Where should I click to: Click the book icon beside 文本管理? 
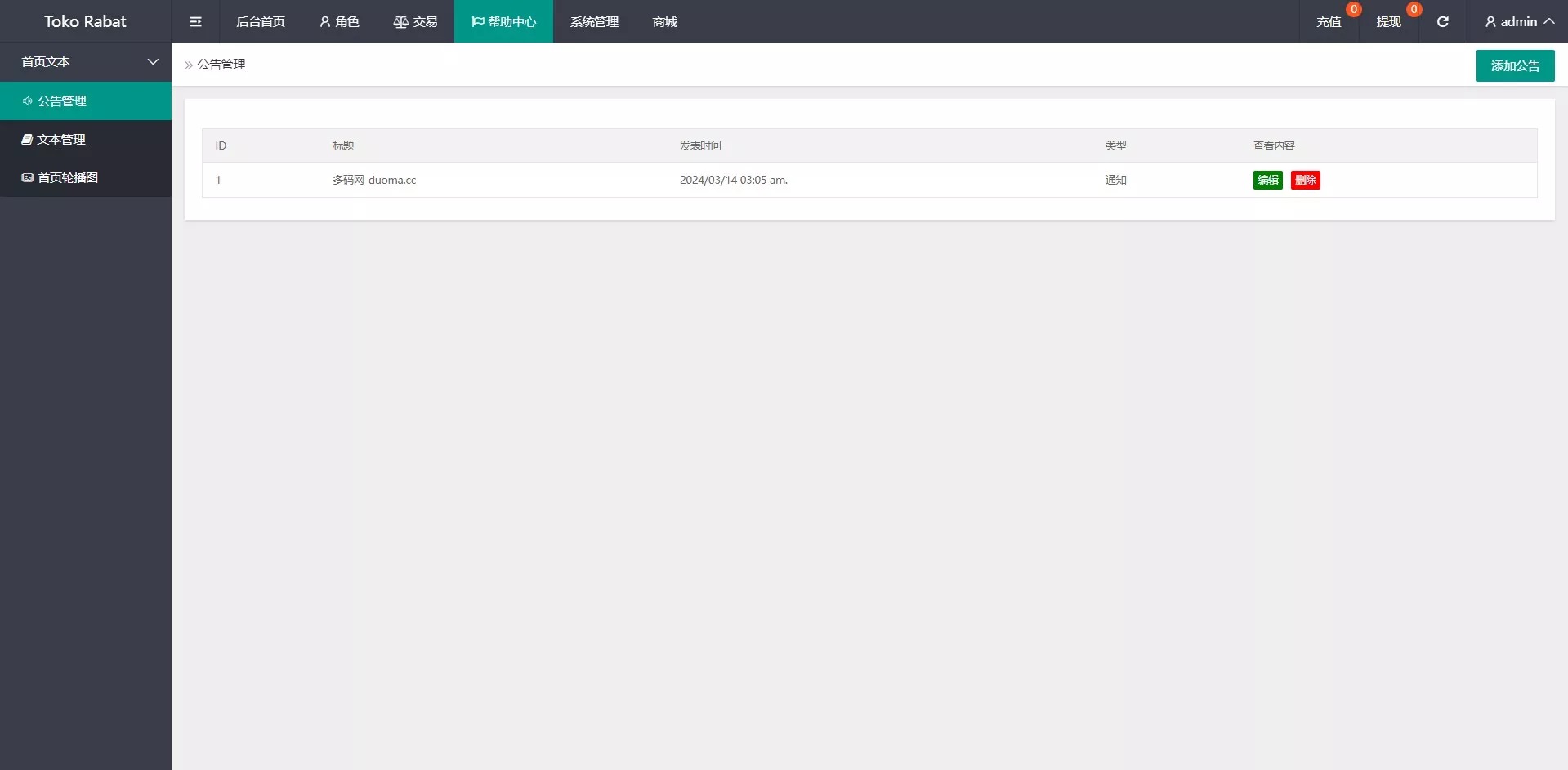click(27, 140)
